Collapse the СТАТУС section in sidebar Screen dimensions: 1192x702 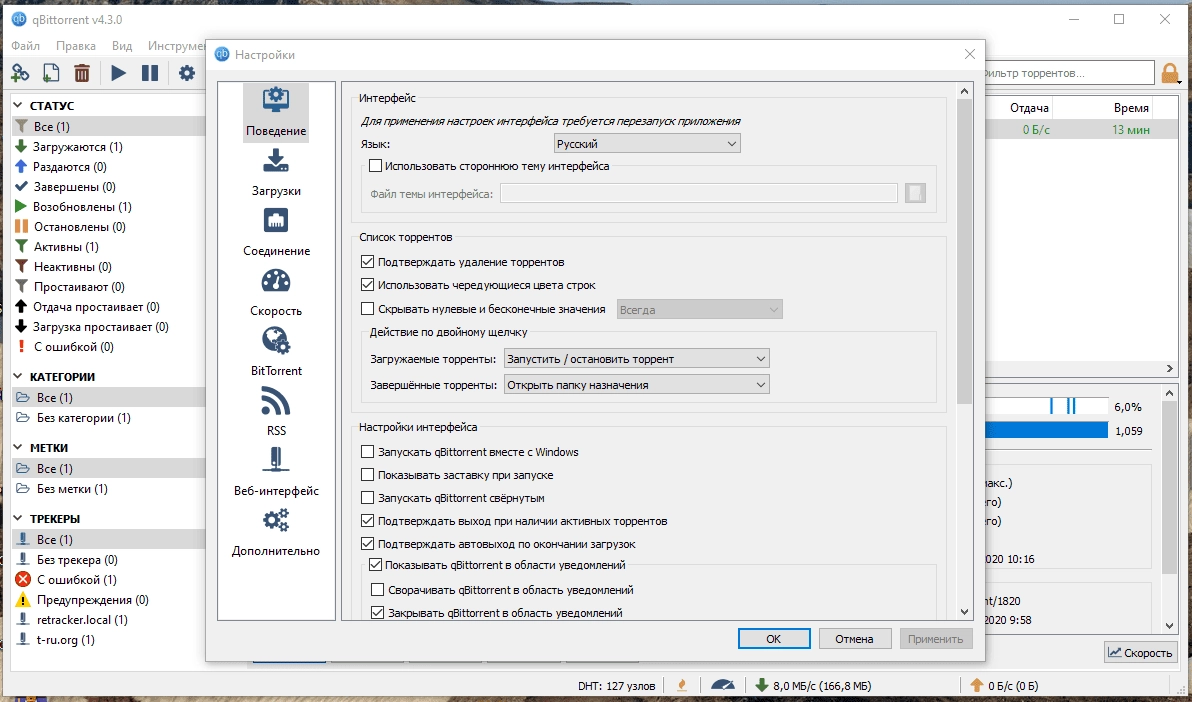[x=18, y=106]
